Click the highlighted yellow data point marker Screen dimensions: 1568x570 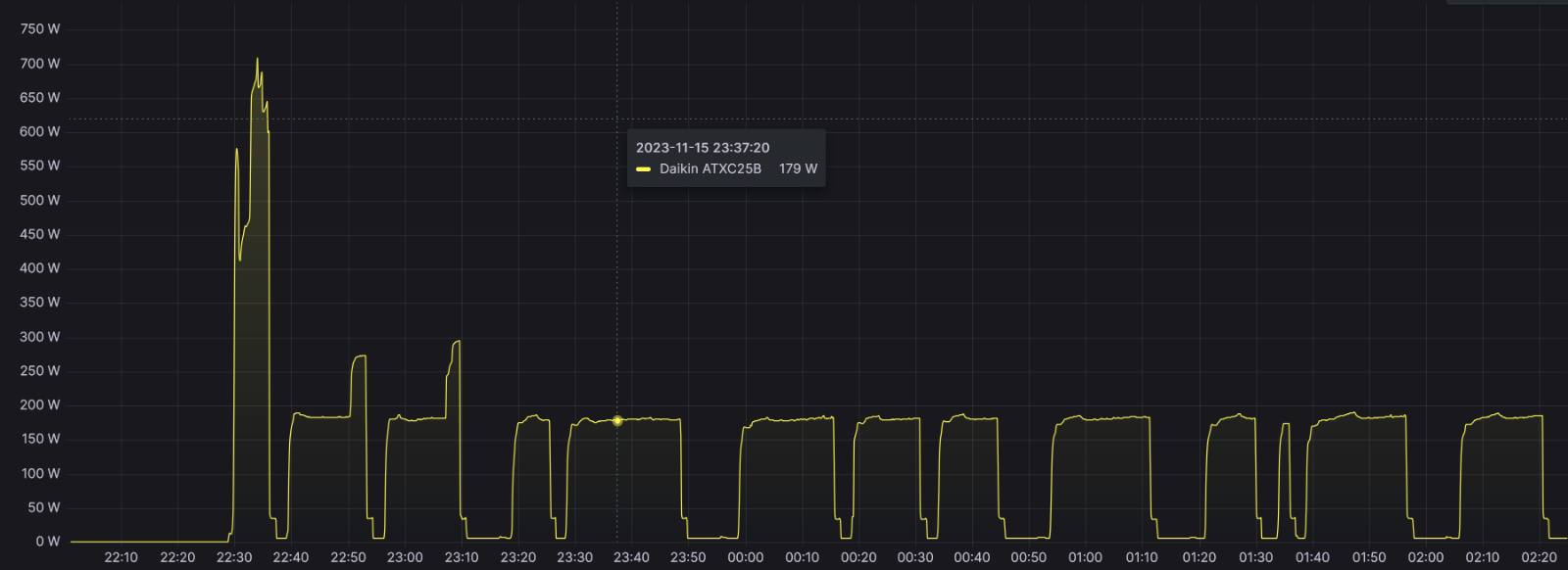click(x=617, y=421)
